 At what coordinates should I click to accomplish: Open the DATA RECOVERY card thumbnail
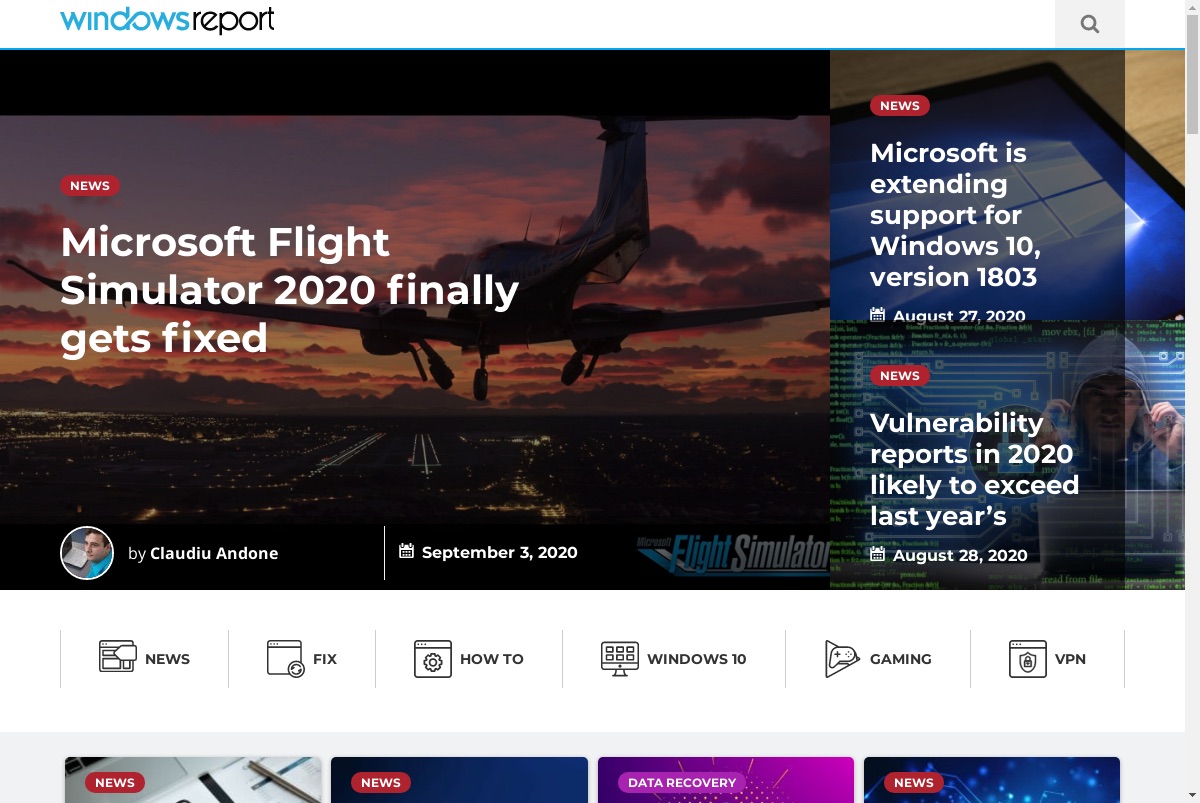[726, 780]
